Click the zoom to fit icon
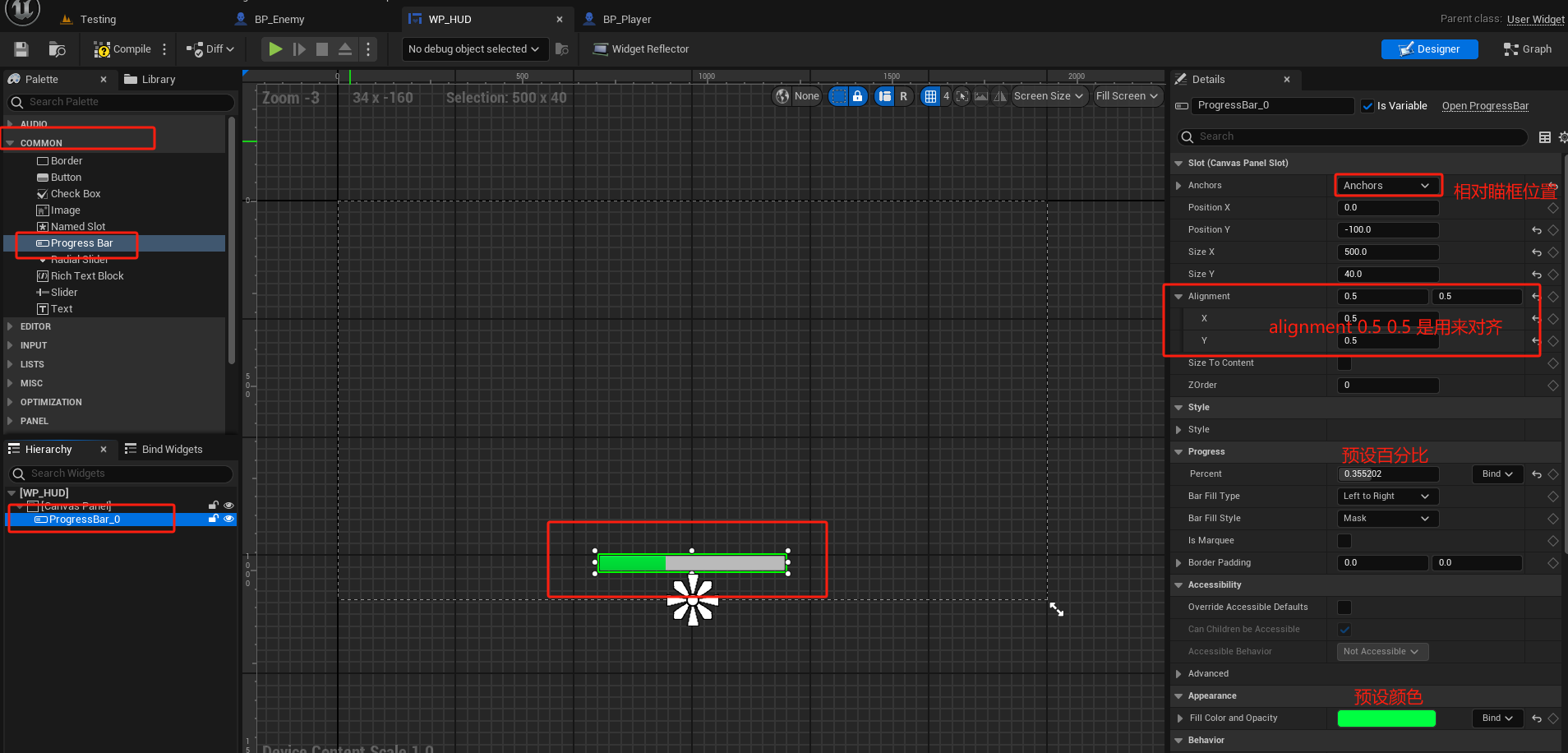 point(962,96)
